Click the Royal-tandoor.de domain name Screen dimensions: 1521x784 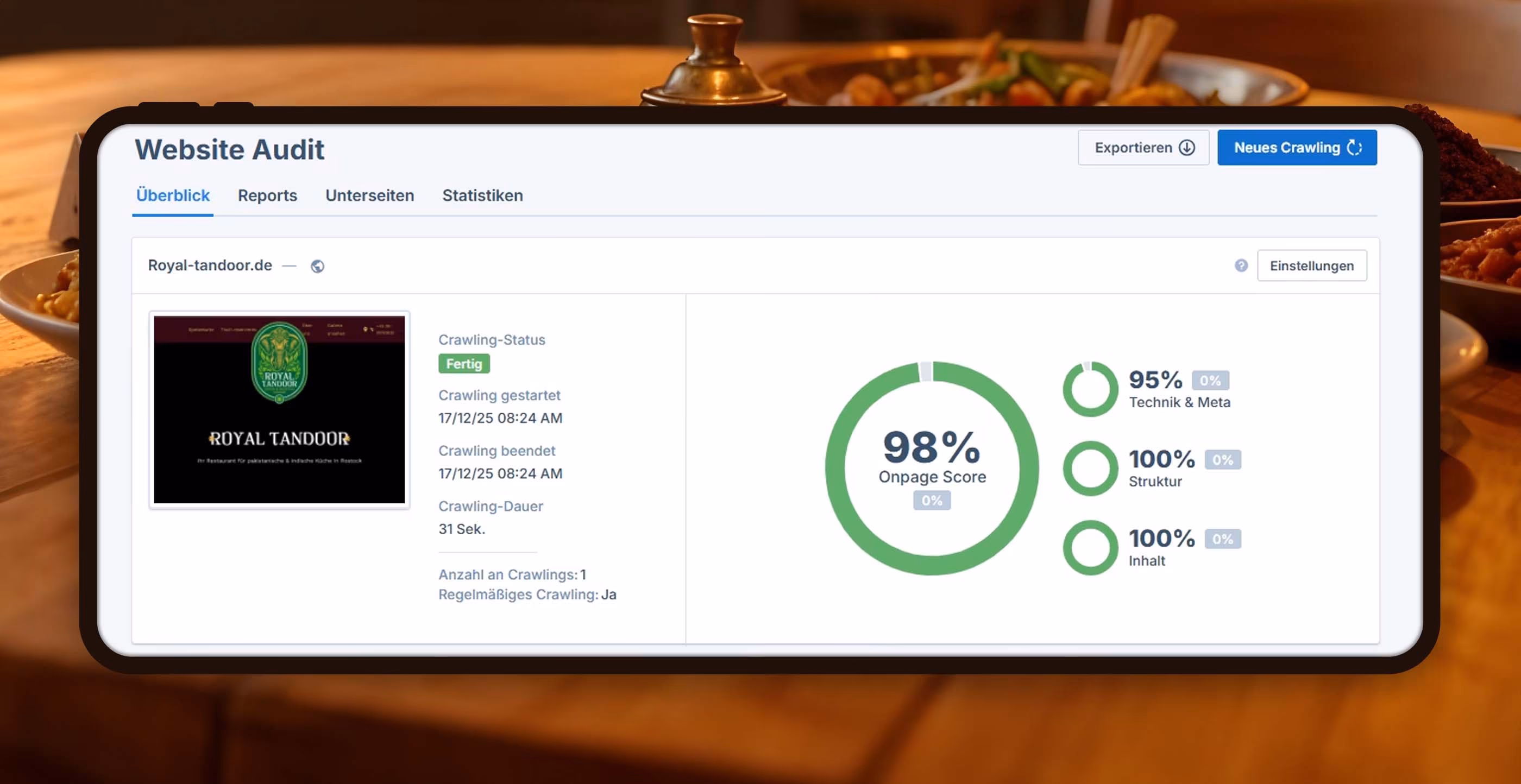click(210, 265)
